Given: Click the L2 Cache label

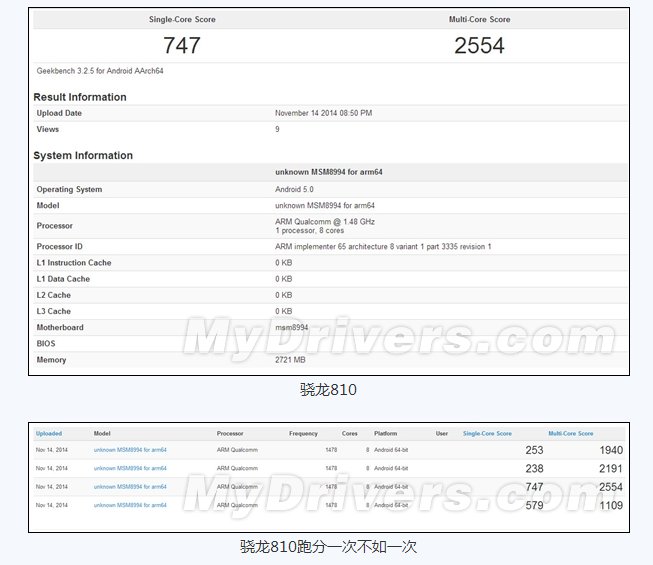Looking at the screenshot, I should pyautogui.click(x=54, y=295).
